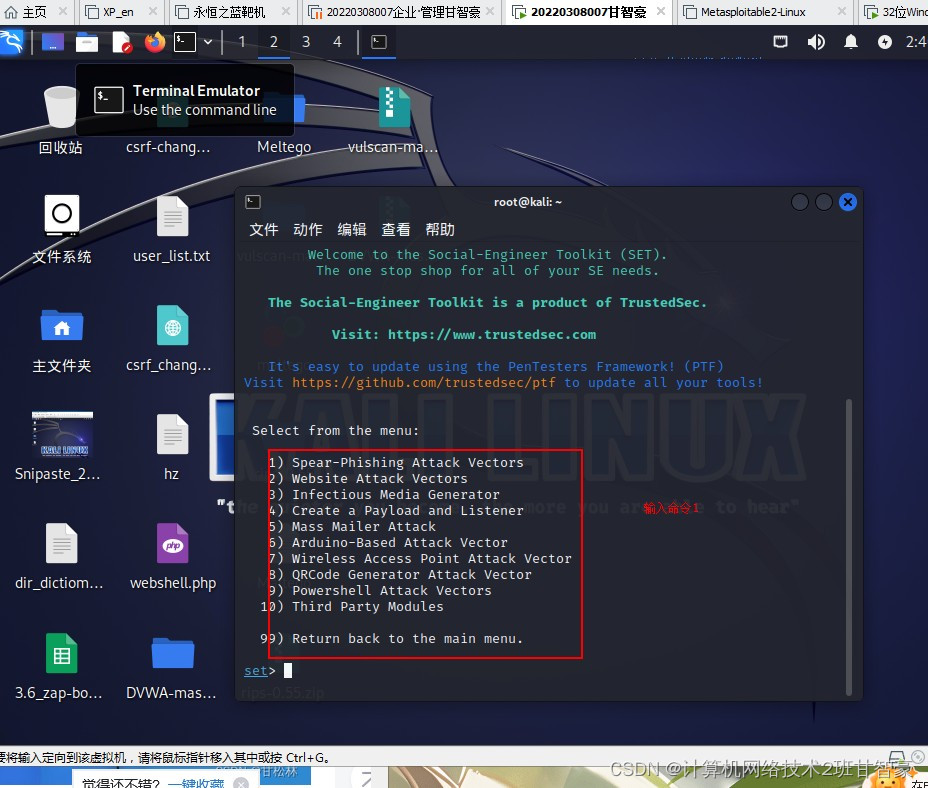This screenshot has width=928, height=788.
Task: Switch to workspace 4
Action: tap(337, 42)
